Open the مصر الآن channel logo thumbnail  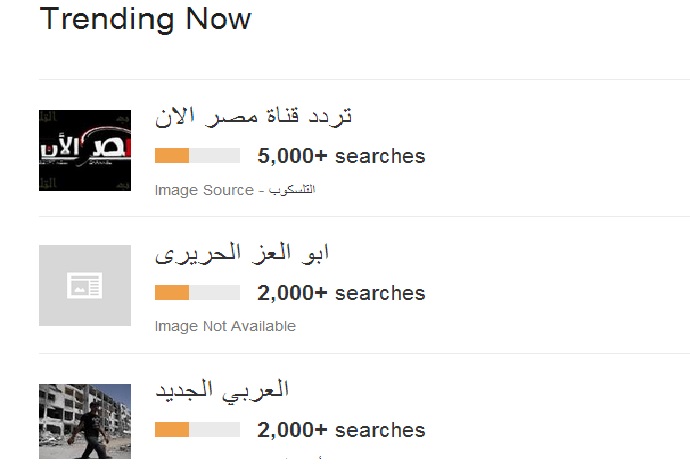pos(85,150)
